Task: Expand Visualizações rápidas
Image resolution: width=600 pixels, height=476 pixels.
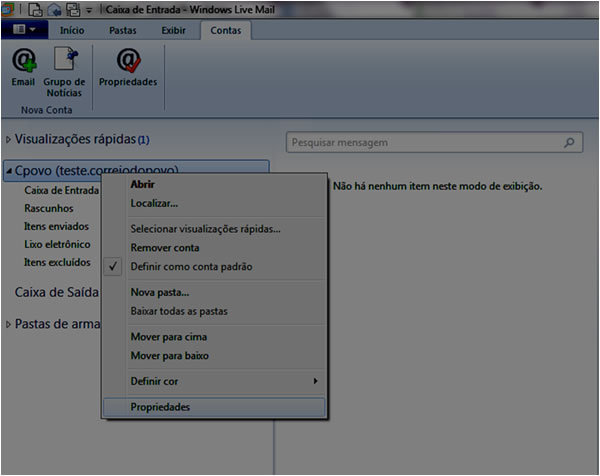Action: pyautogui.click(x=8, y=140)
